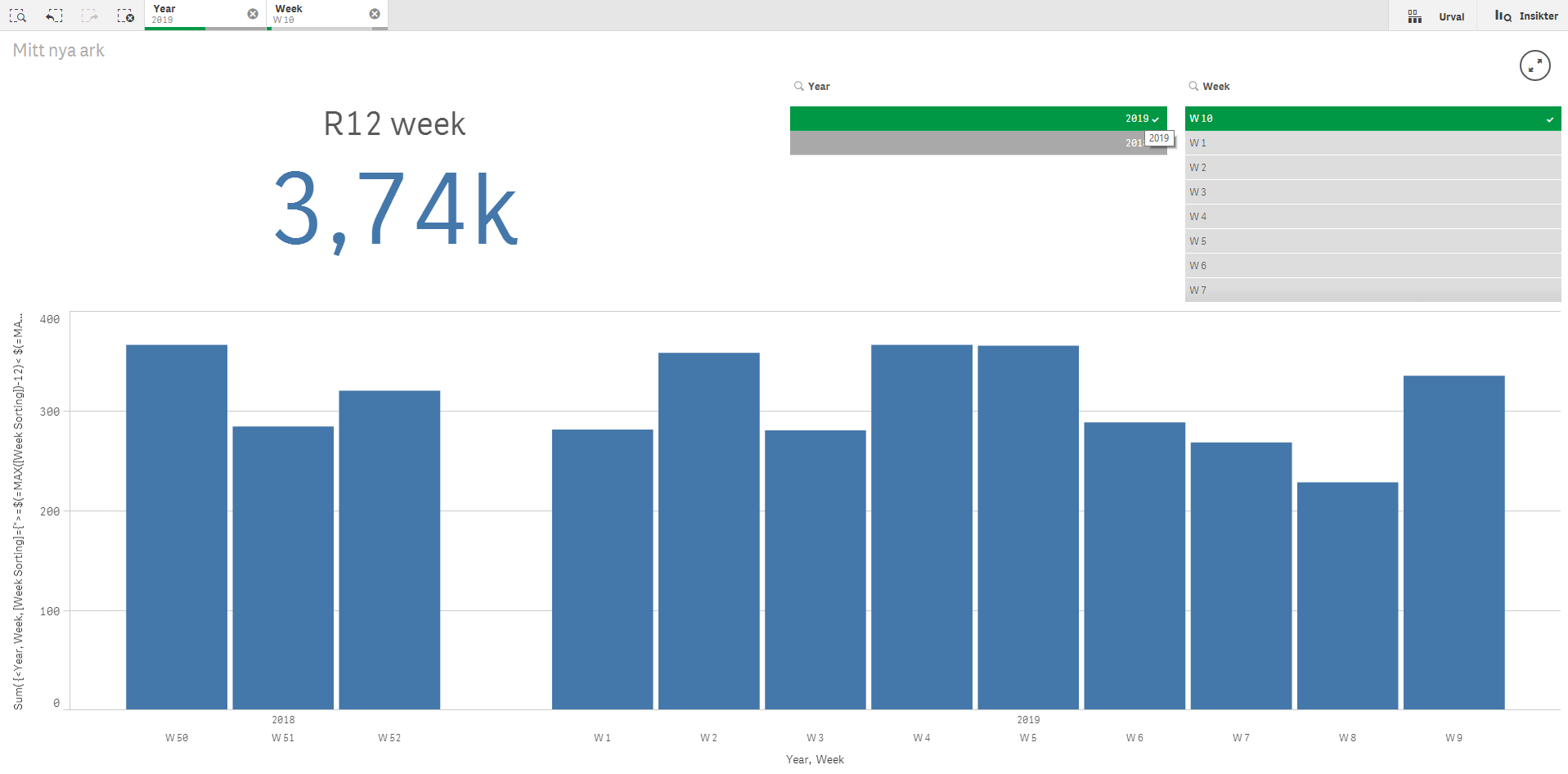Remove the Year filter with its X button
The width and height of the screenshot is (1568, 774).
(252, 13)
